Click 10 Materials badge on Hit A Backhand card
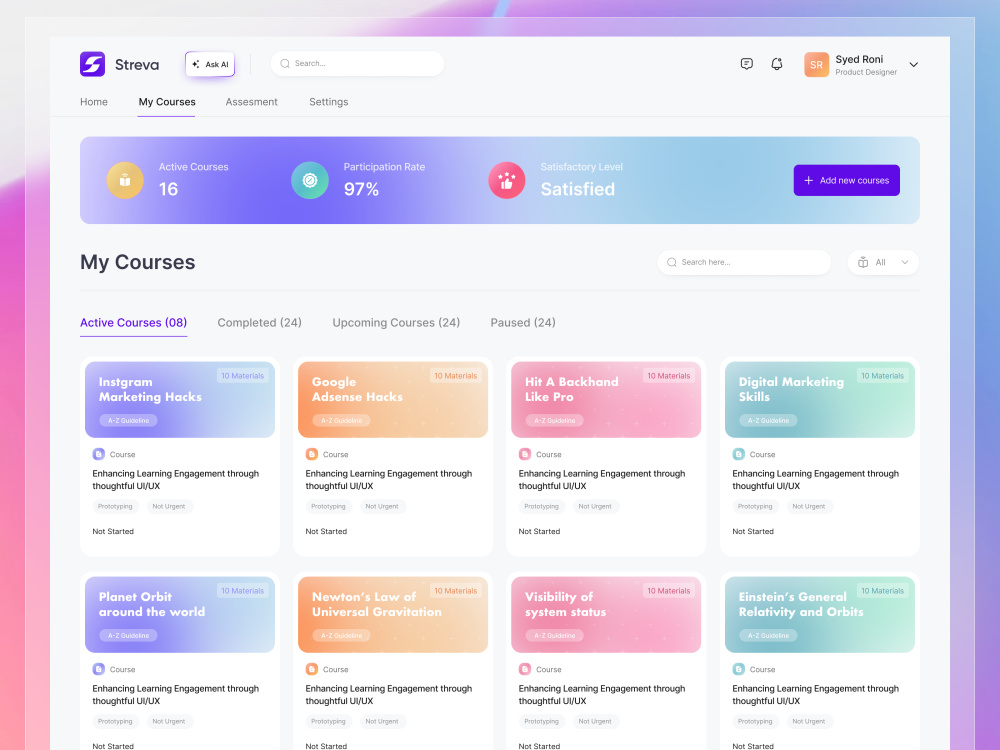The height and width of the screenshot is (750, 1000). [668, 376]
